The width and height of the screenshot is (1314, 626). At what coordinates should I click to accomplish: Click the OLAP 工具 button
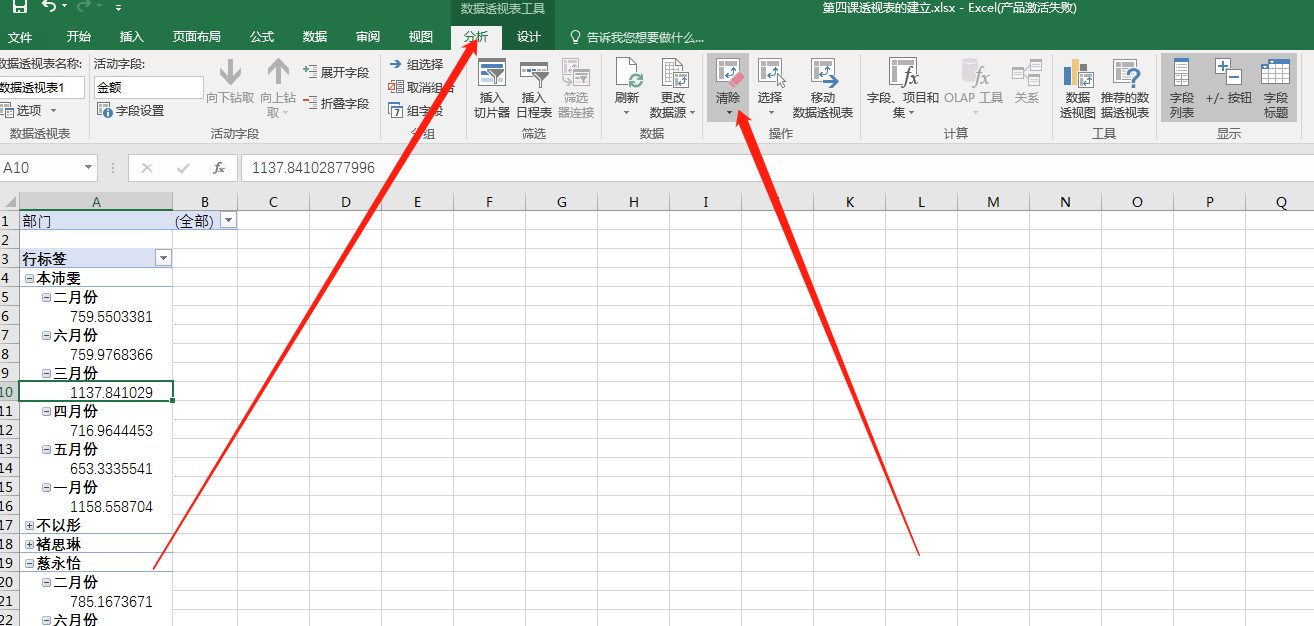click(x=974, y=85)
